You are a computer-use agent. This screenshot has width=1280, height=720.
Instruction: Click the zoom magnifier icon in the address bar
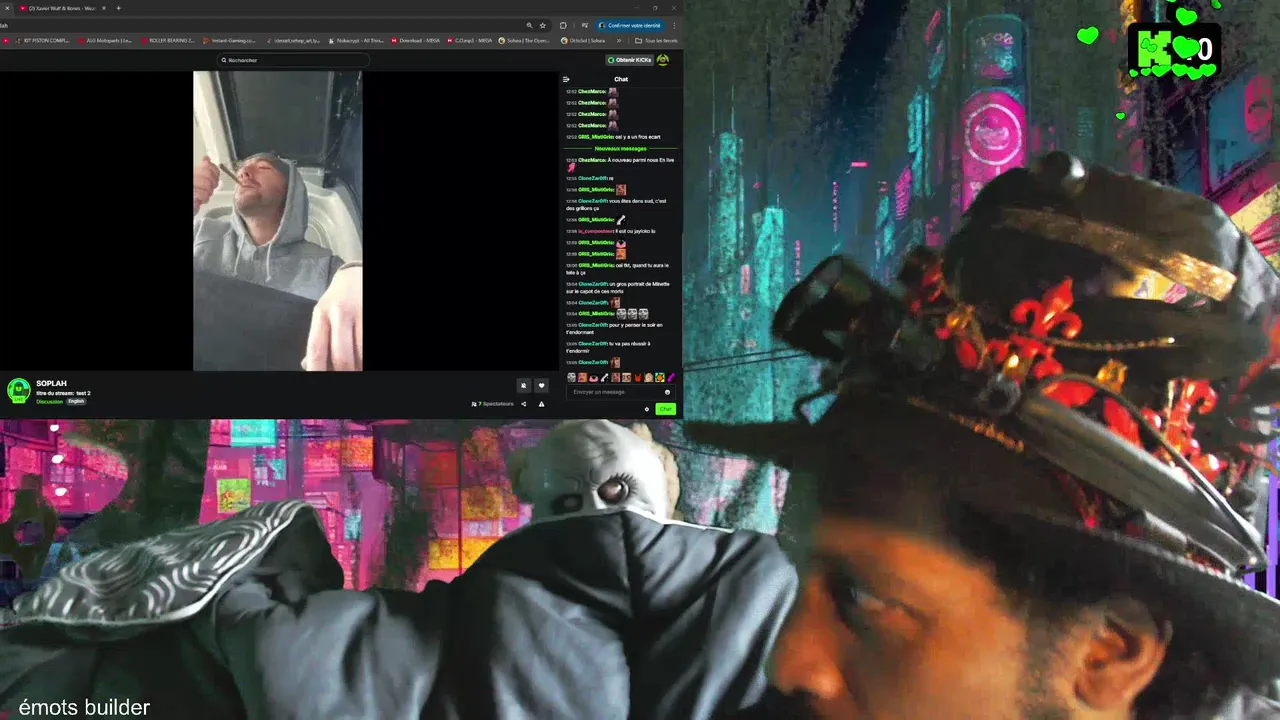[x=529, y=25]
